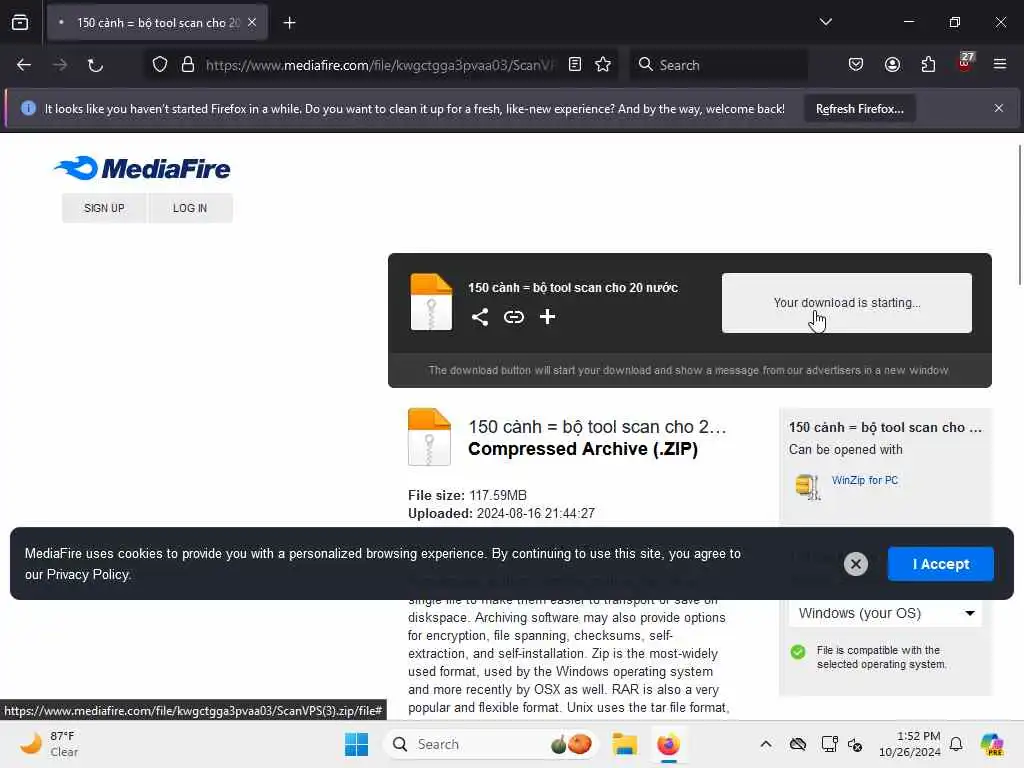Click the LOG IN button

[x=190, y=208]
